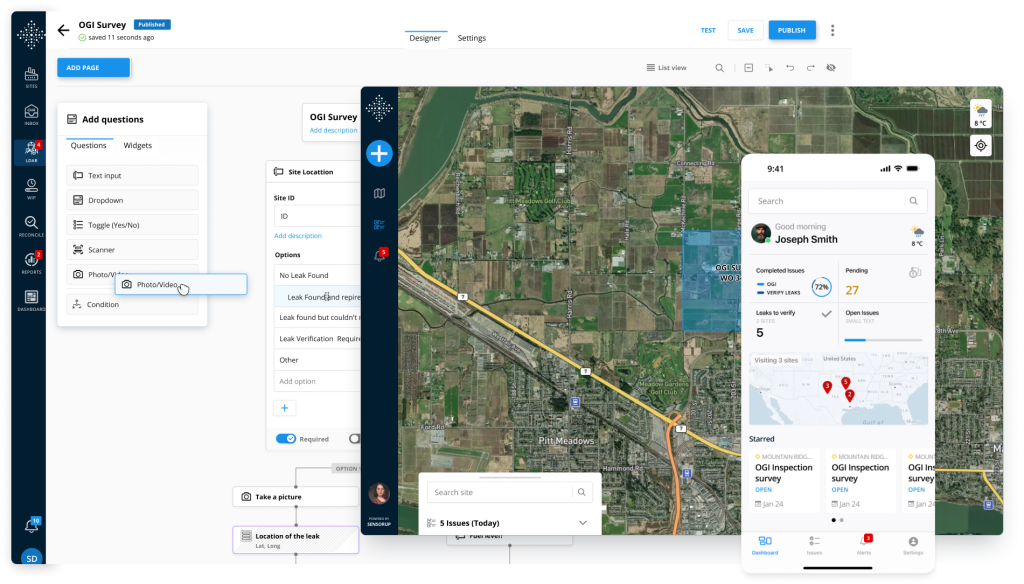
Task: Click the Leaks to verify checkmark
Action: tap(826, 314)
